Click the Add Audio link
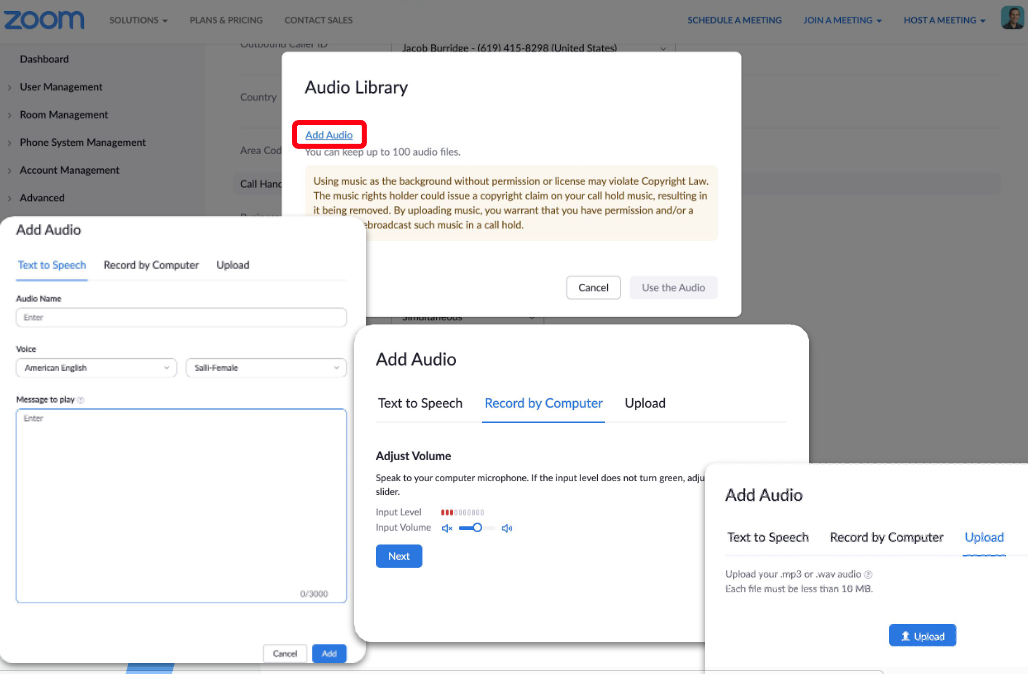Viewport: 1028px width, 674px height. coord(329,135)
